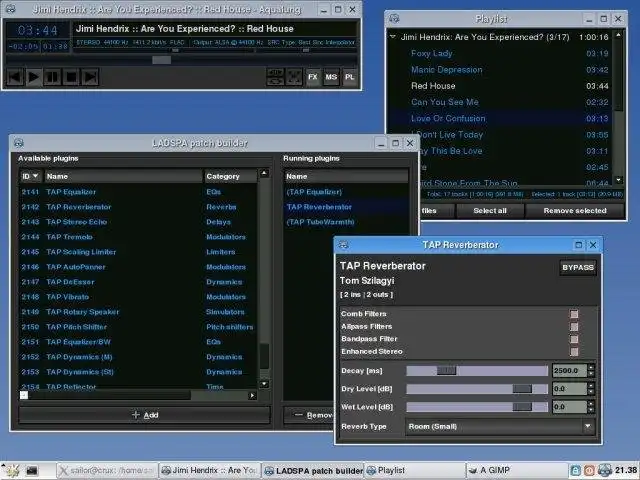This screenshot has width=640, height=480.
Task: Enable the Allpass Filters checkbox
Action: coord(574,327)
